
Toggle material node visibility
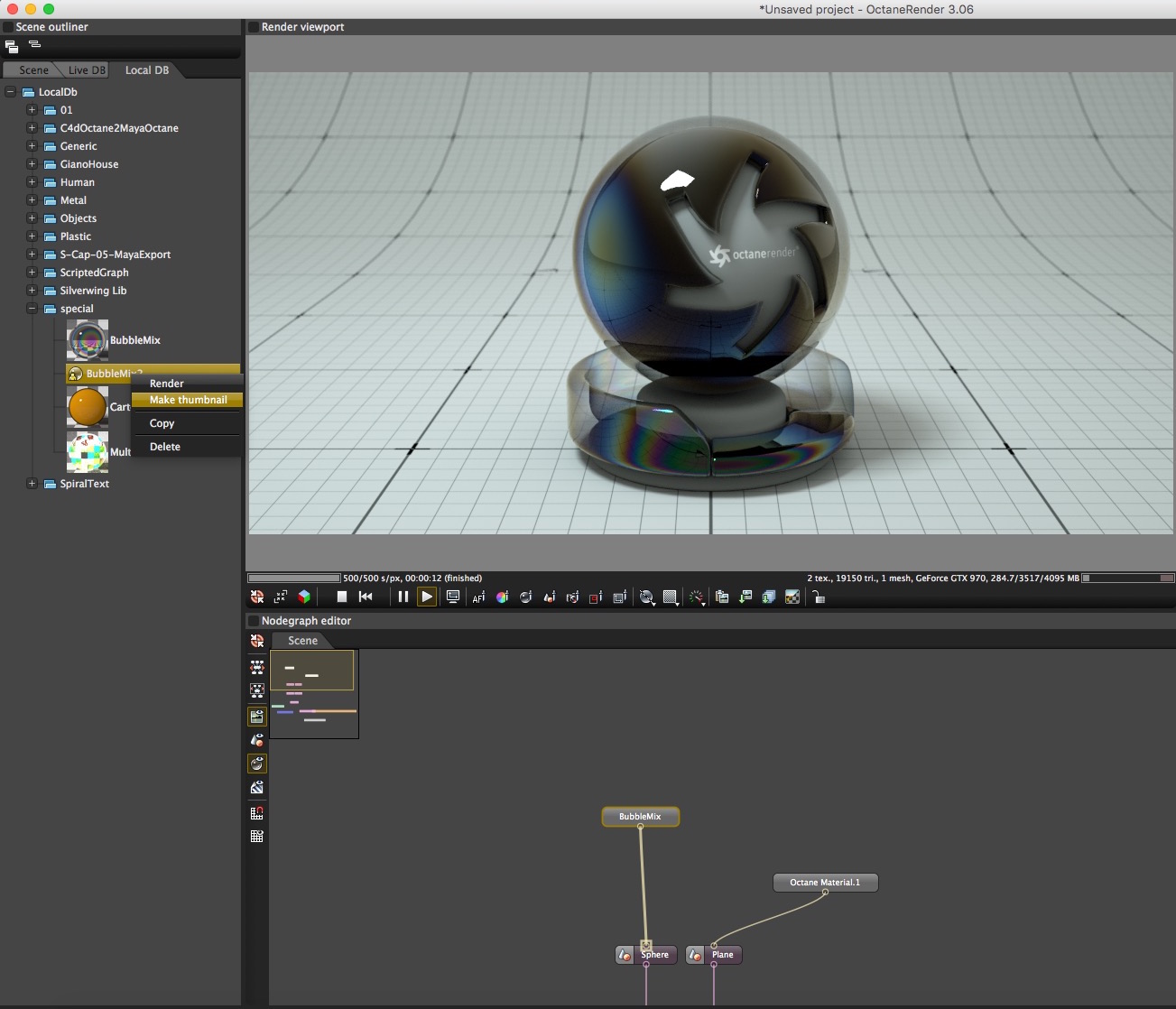[257, 764]
